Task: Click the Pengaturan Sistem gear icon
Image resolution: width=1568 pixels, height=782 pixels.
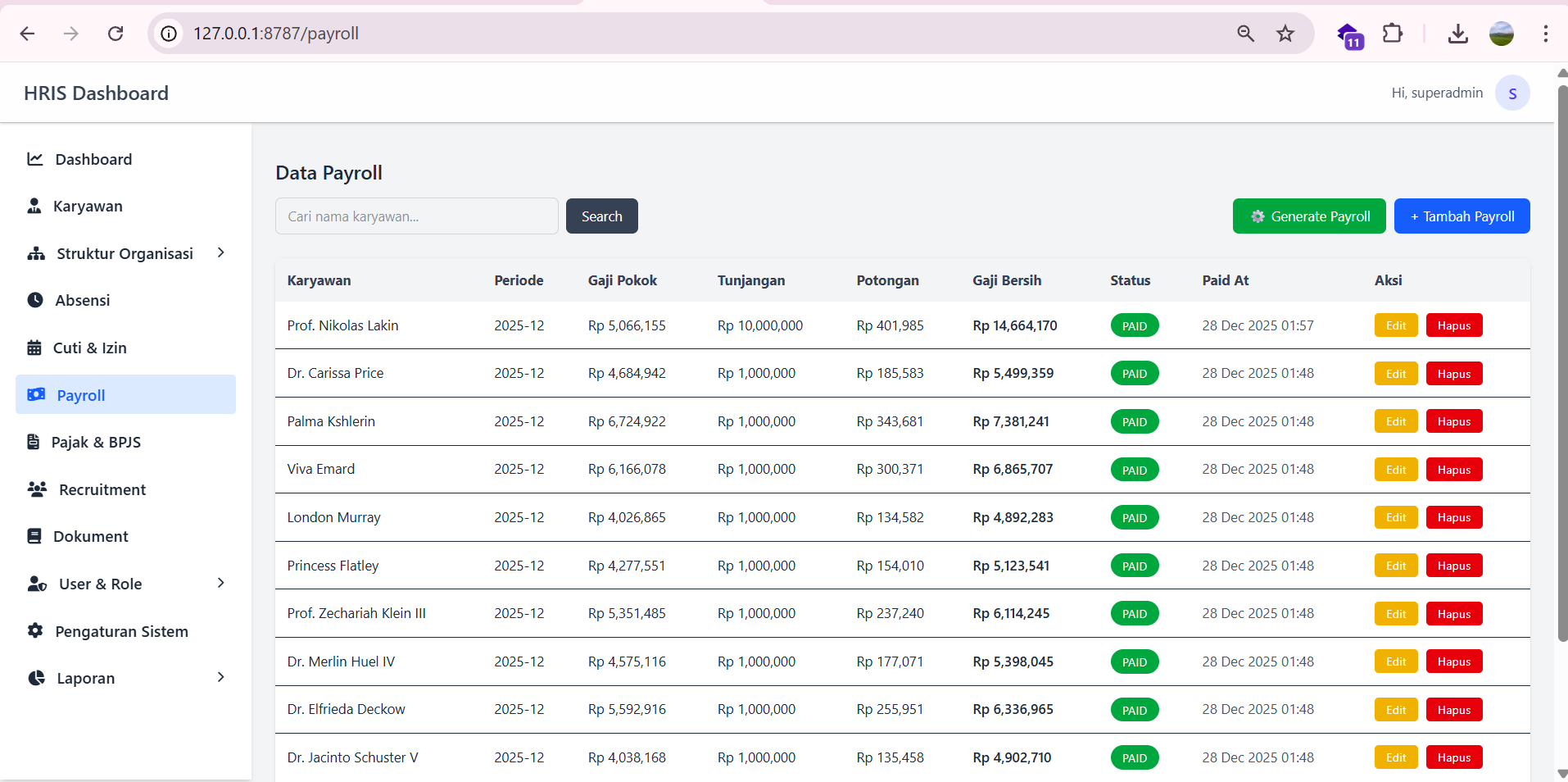Action: click(35, 631)
